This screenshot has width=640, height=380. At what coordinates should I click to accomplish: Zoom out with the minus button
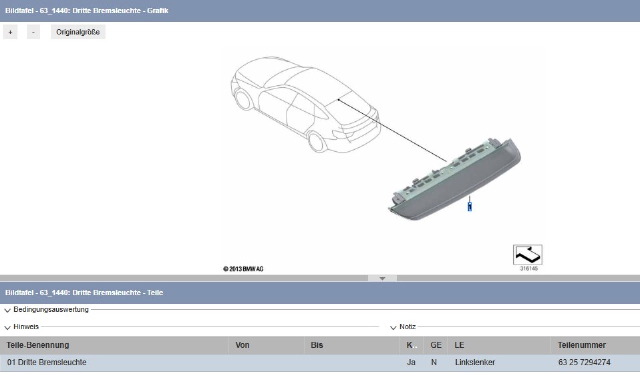[x=33, y=32]
